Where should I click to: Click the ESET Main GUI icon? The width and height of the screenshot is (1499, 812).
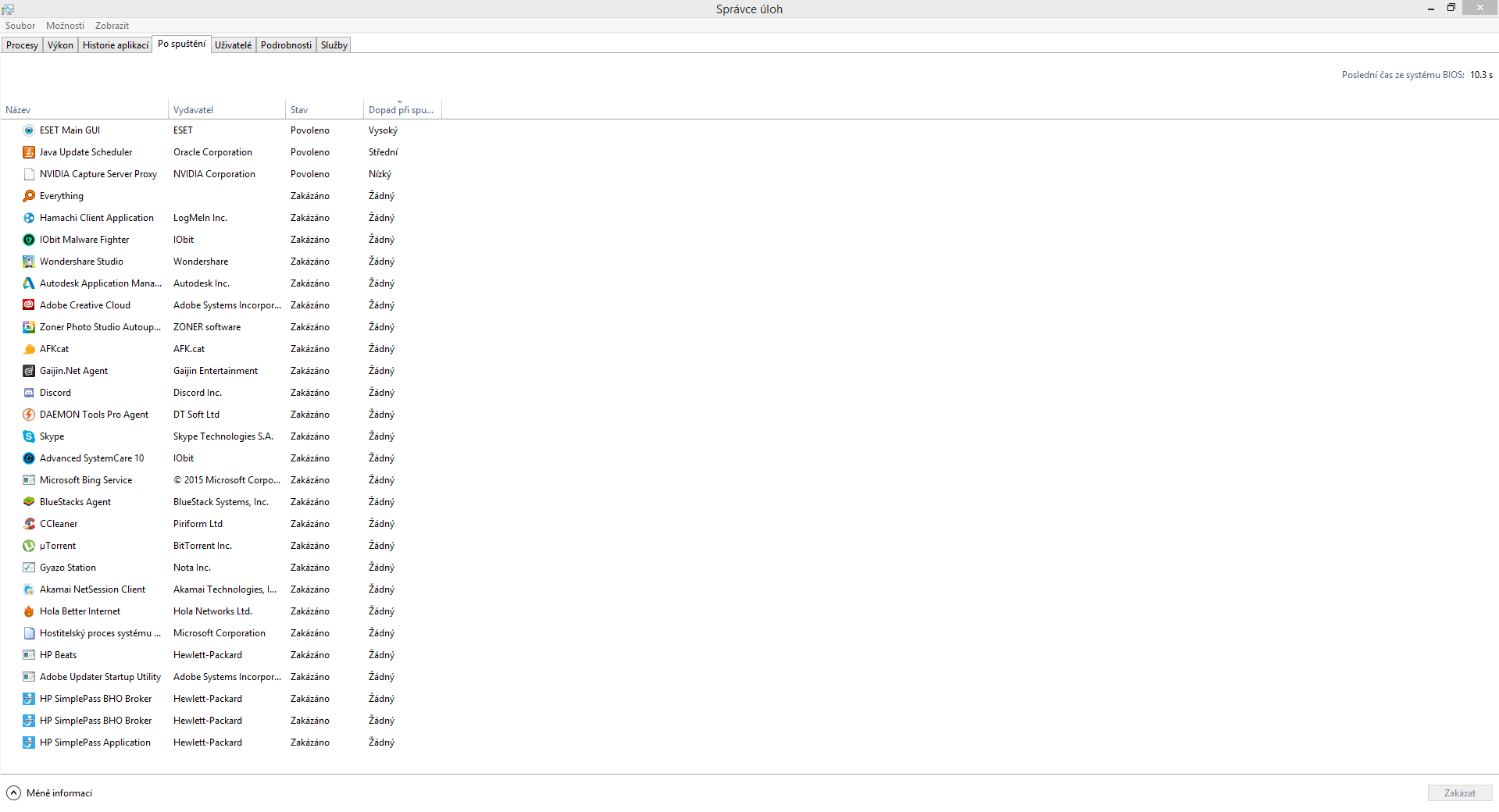click(29, 130)
